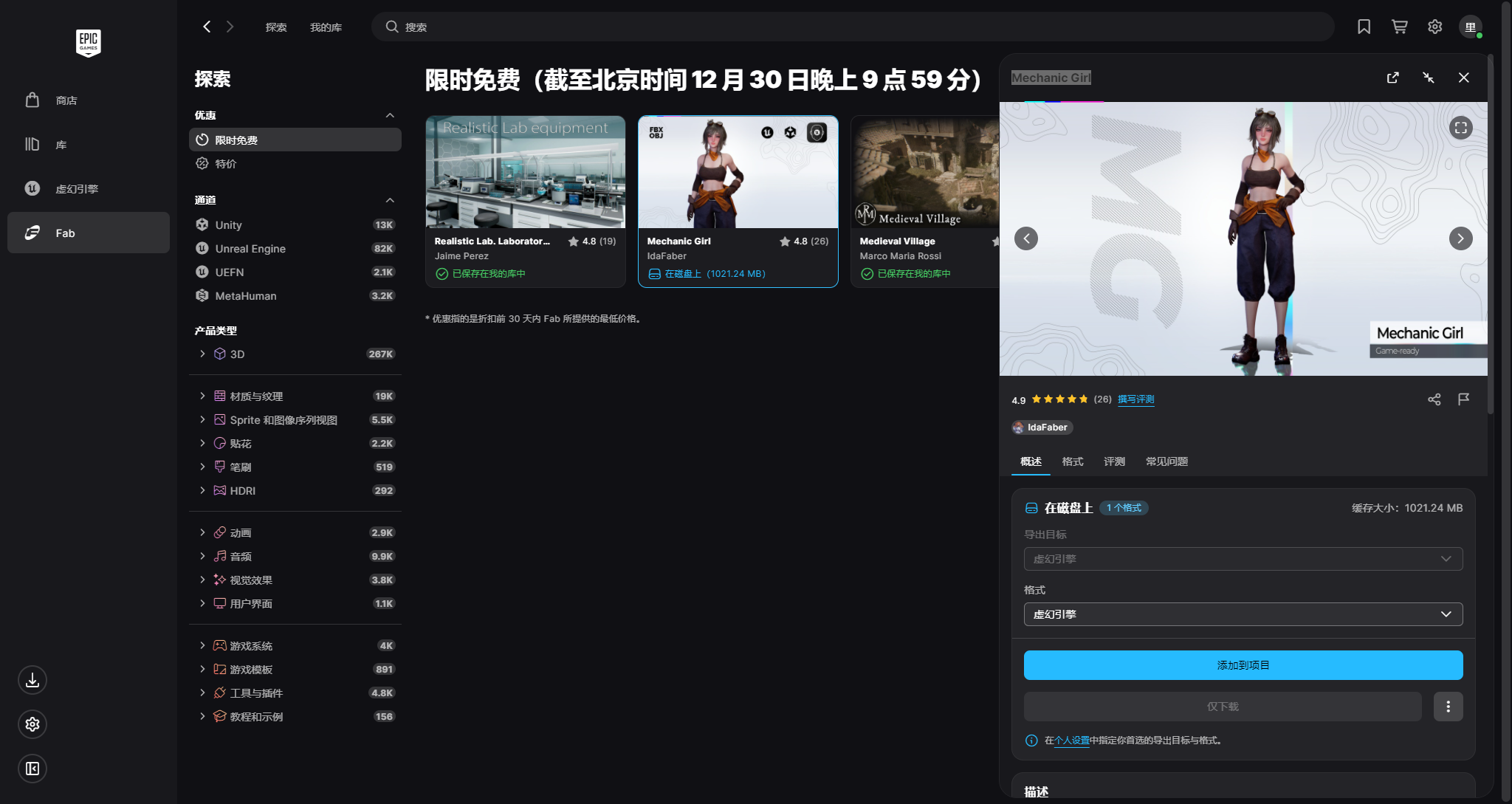
Task: Switch to the 格式 tab
Action: click(1072, 461)
